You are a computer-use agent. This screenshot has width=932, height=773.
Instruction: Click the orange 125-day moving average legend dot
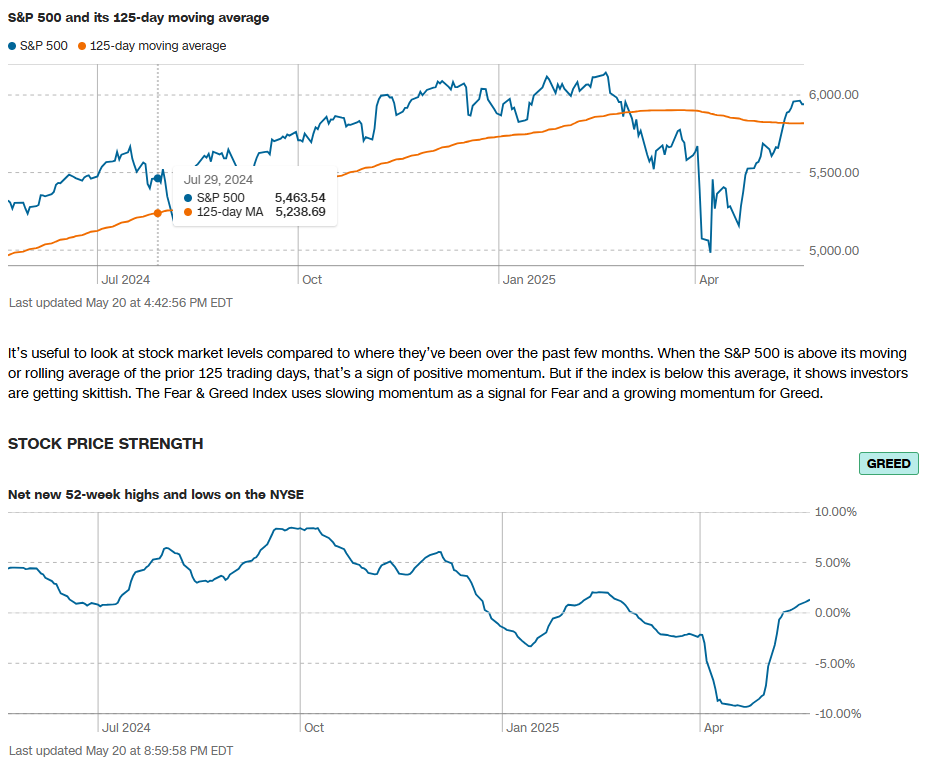coord(82,46)
